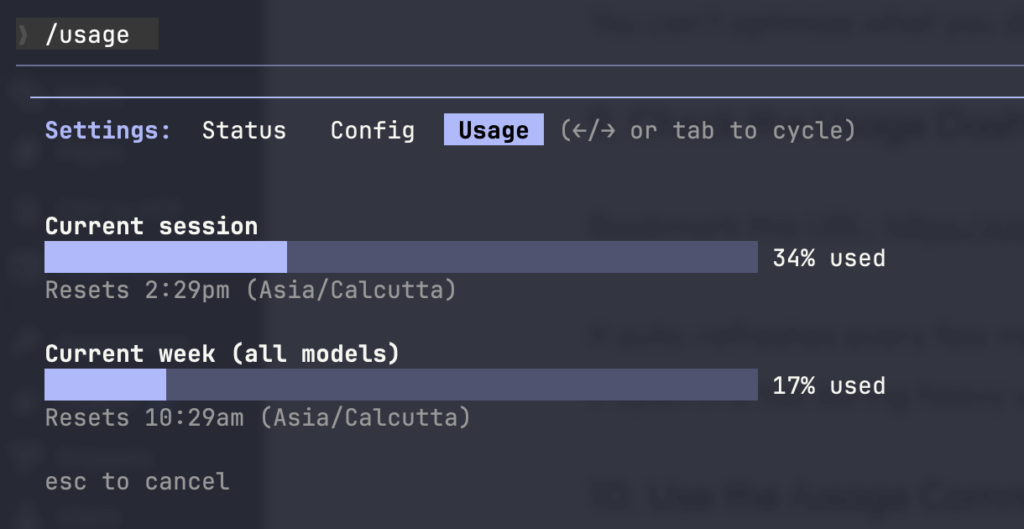This screenshot has height=529, width=1024.
Task: Click the "34% used" label
Action: pos(828,258)
